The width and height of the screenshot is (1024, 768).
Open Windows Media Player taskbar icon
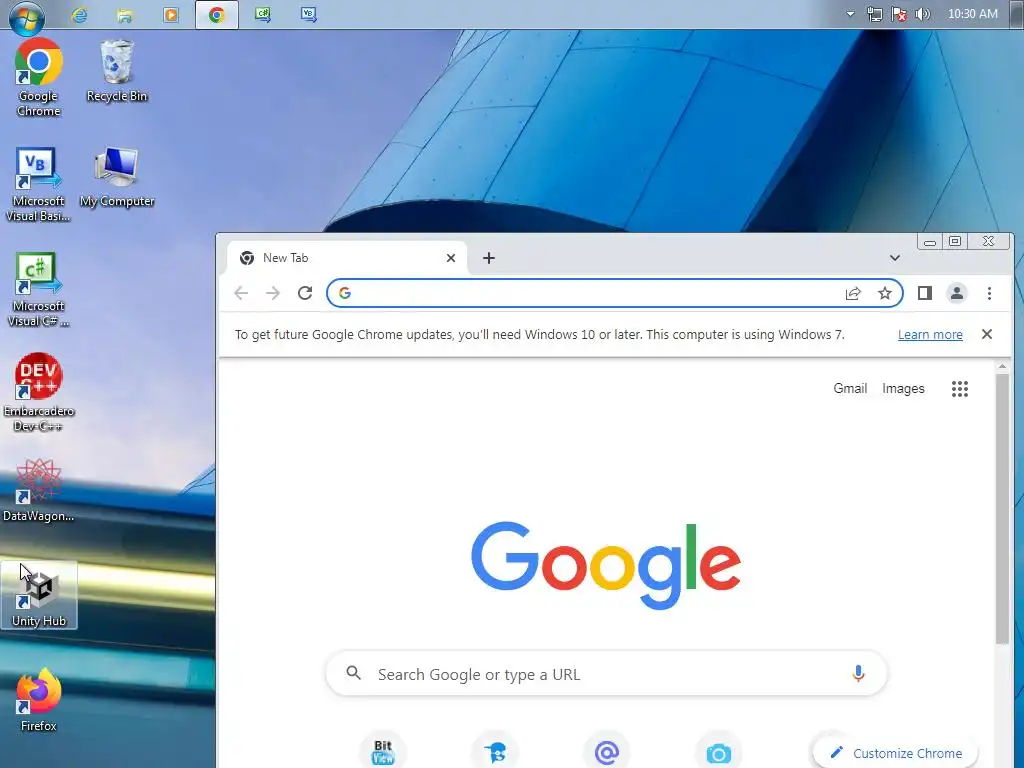click(170, 14)
